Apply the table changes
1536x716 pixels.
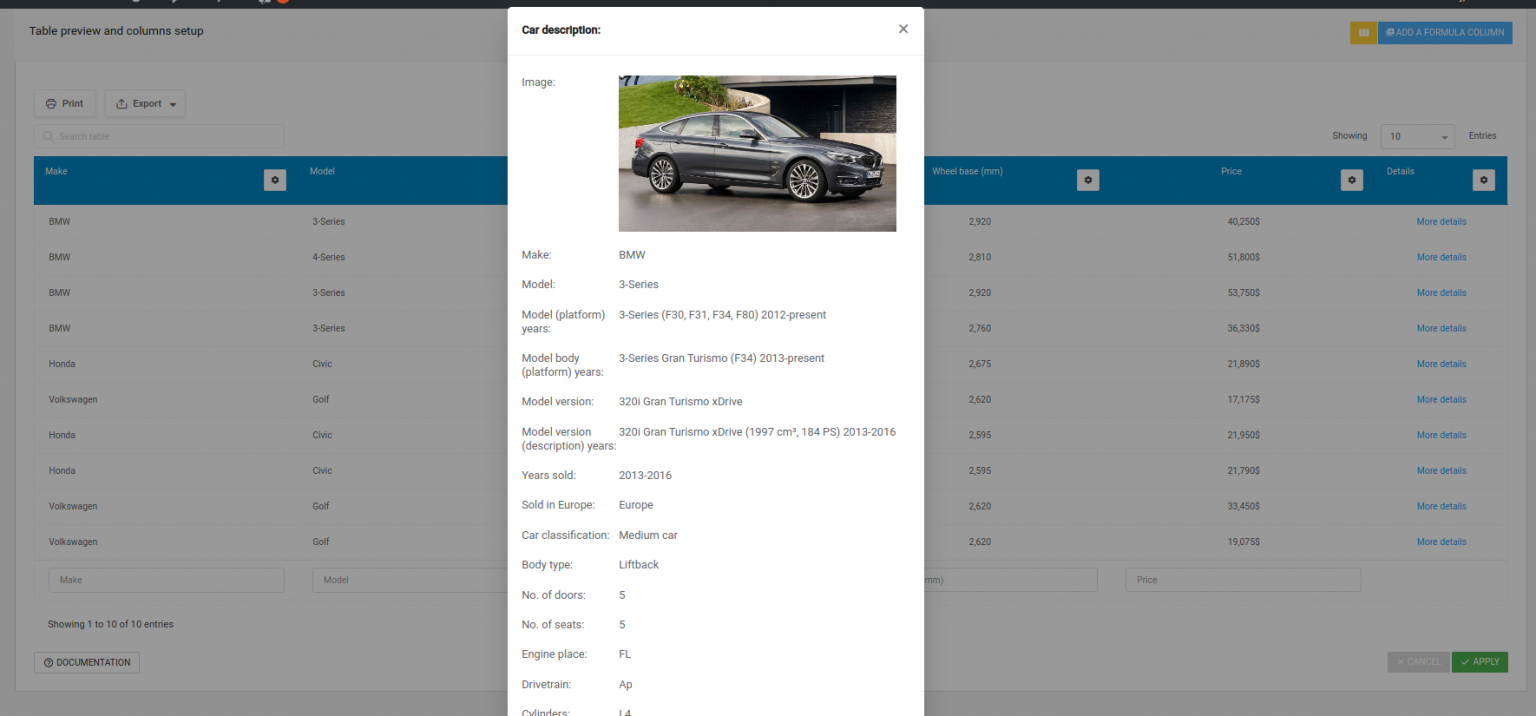click(1479, 661)
